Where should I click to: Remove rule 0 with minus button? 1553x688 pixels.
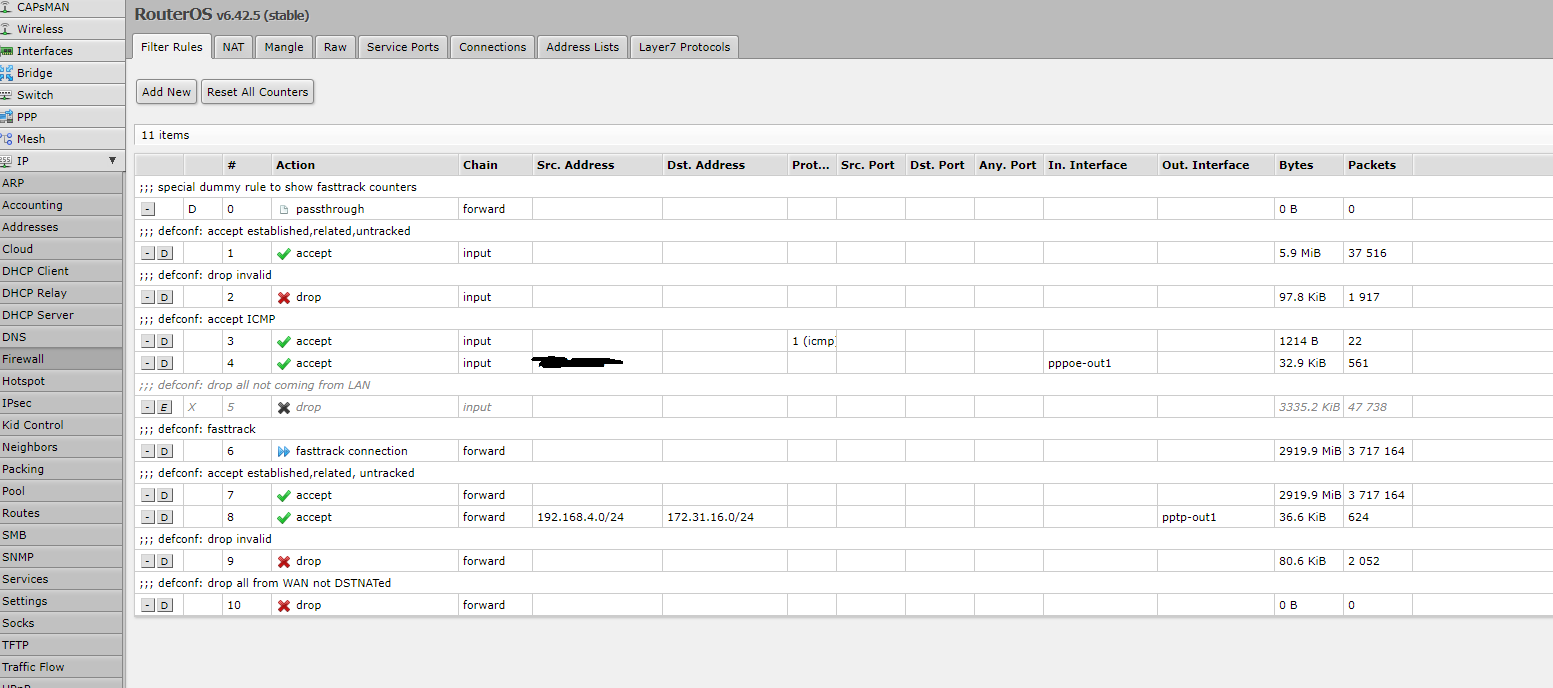pos(148,210)
